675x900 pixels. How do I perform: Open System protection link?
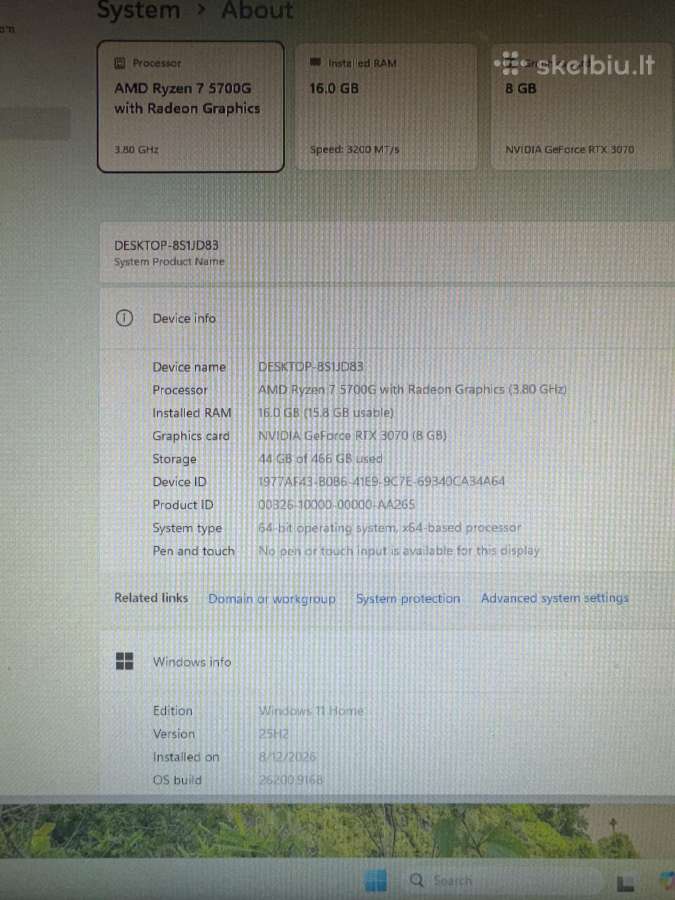408,598
